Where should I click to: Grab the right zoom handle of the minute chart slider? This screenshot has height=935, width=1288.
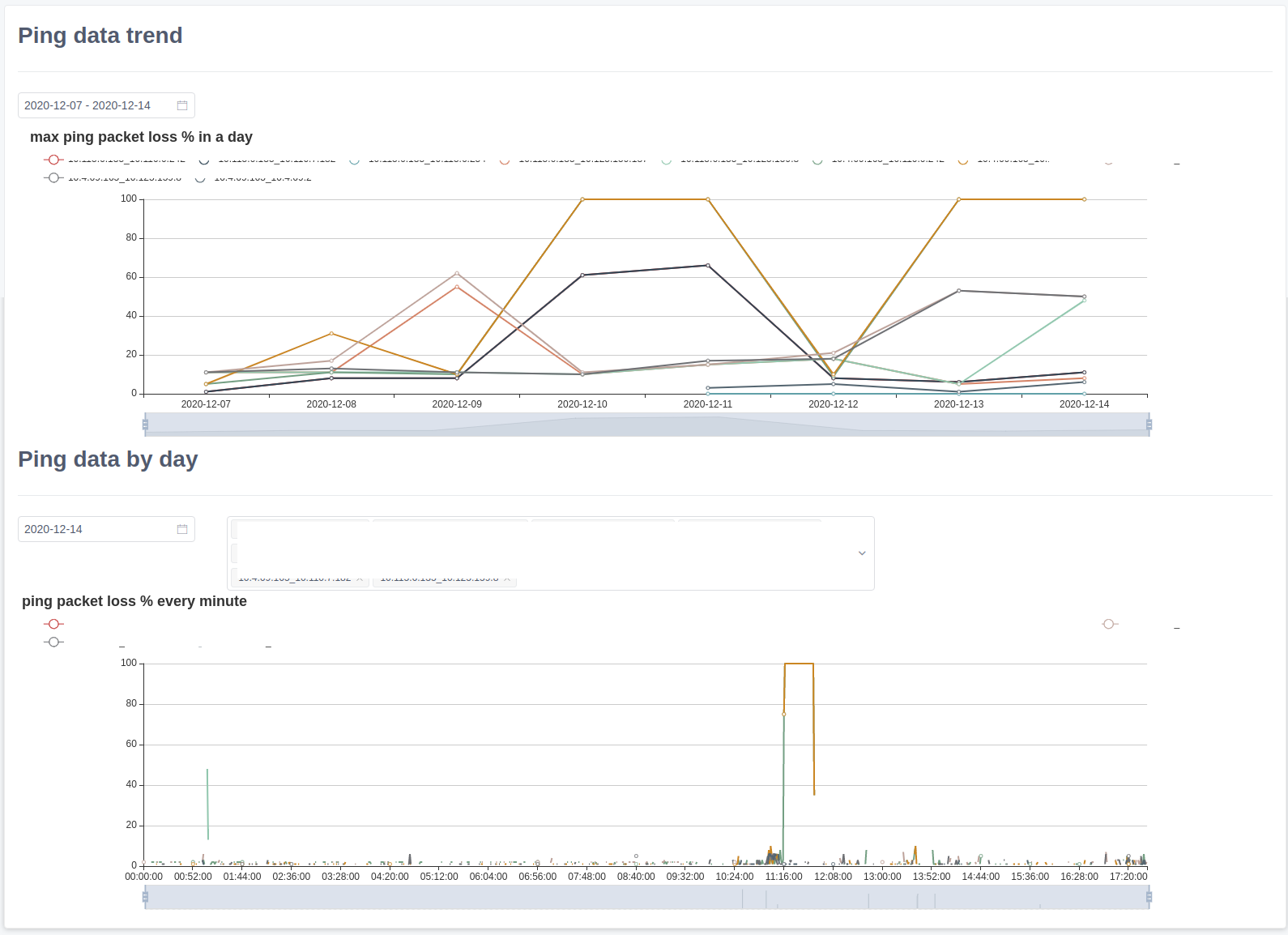pos(1149,897)
